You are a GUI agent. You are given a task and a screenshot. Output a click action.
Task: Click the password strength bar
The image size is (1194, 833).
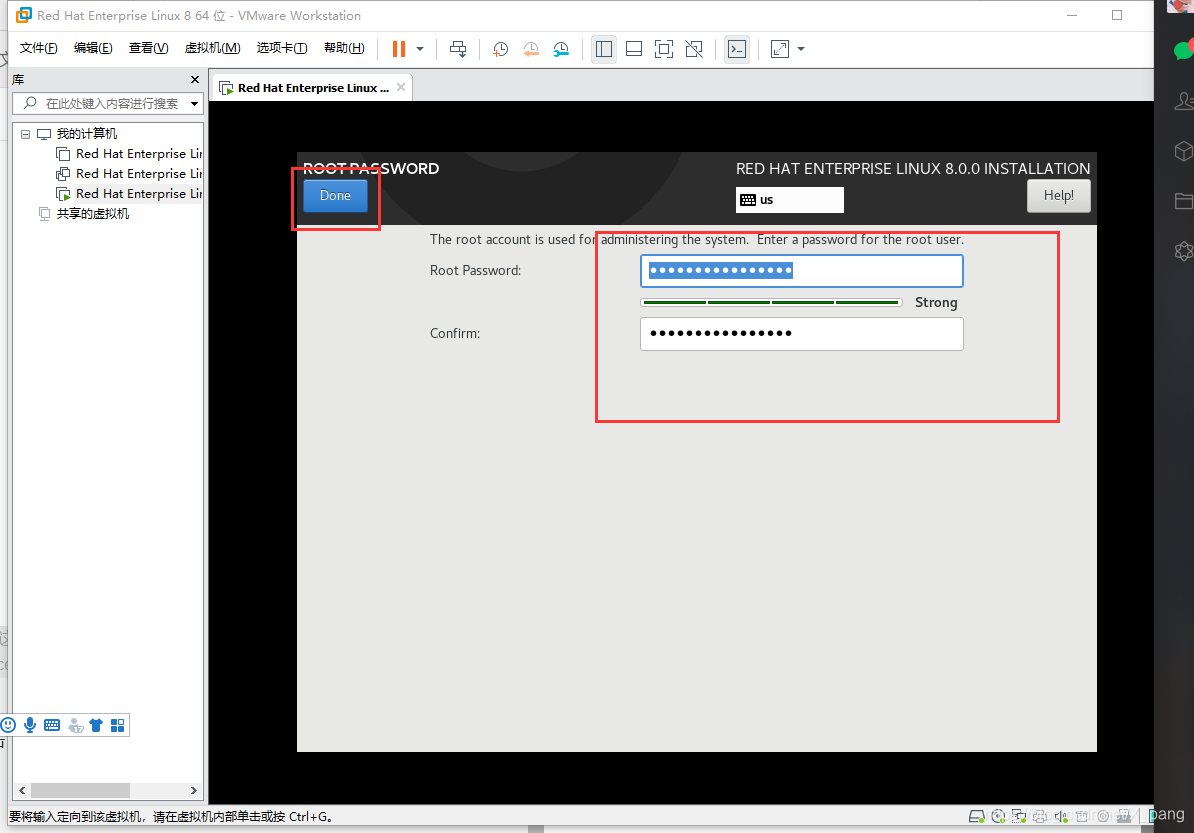click(771, 302)
